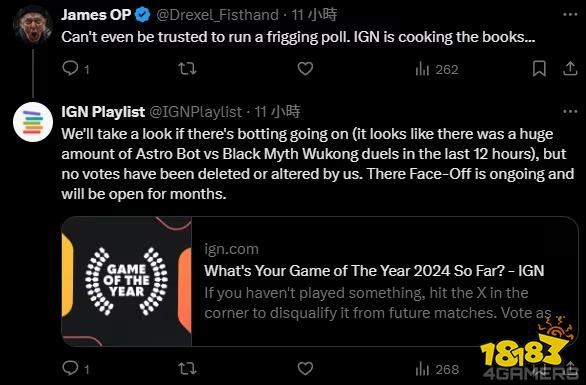Share James OP's tweet
The image size is (586, 385).
[x=570, y=69]
